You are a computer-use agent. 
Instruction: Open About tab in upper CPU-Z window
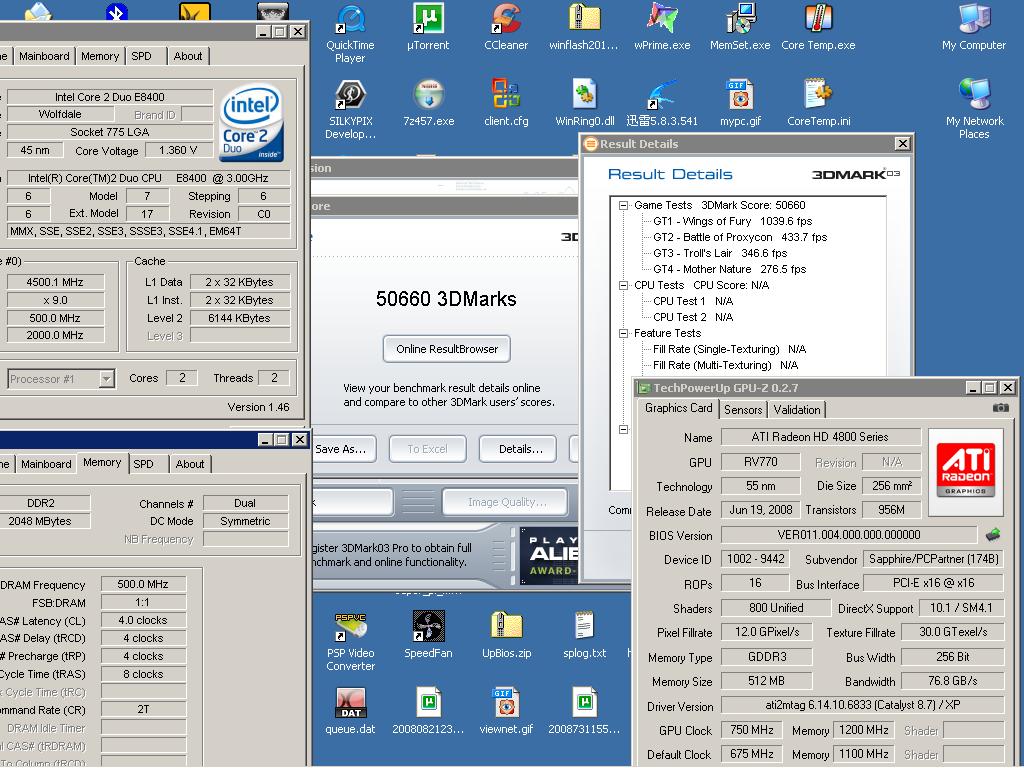187,56
